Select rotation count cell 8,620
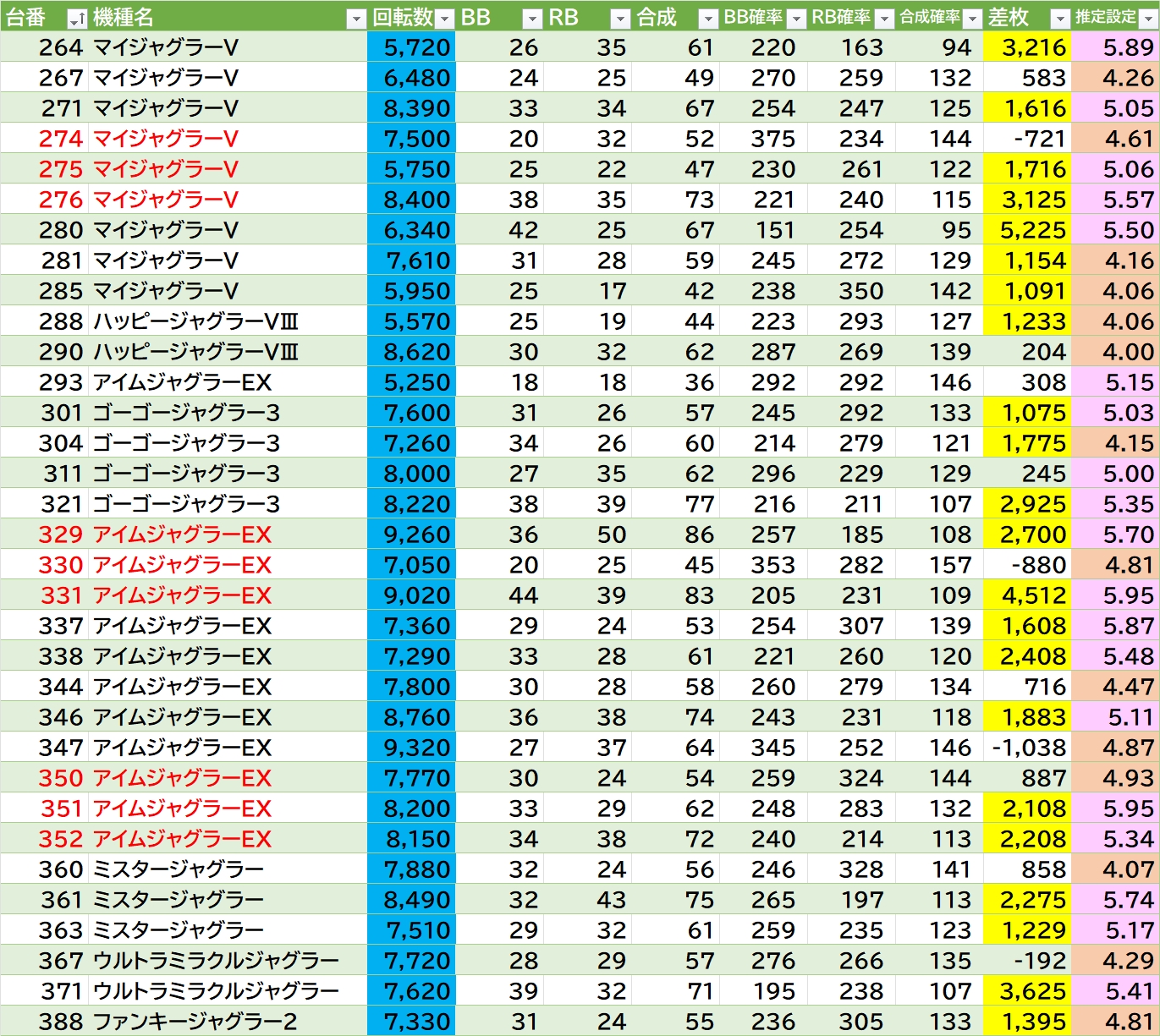Screen dimensions: 1160x1036 point(411,352)
